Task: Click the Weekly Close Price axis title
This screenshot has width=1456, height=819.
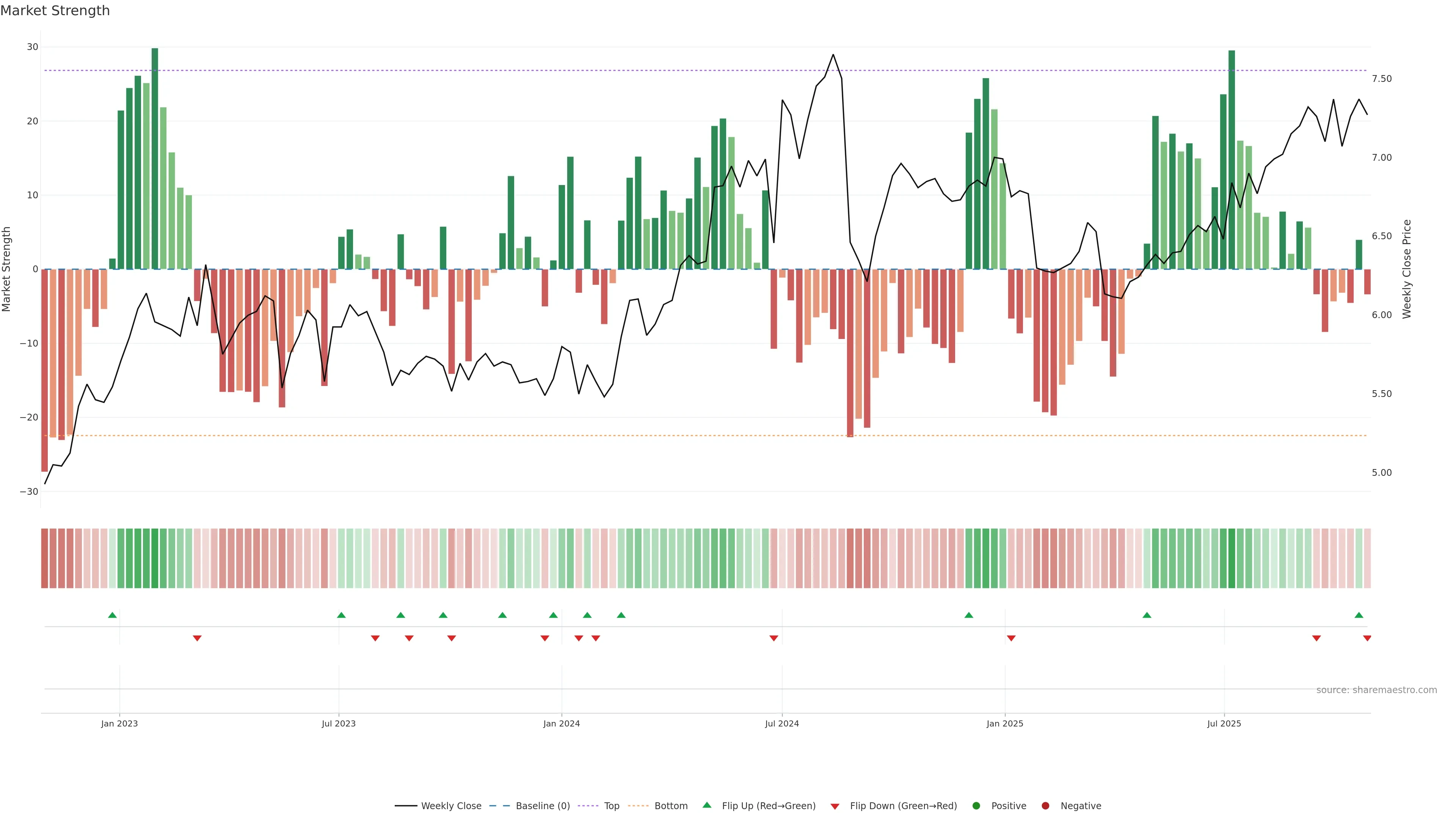Action: [x=1407, y=269]
